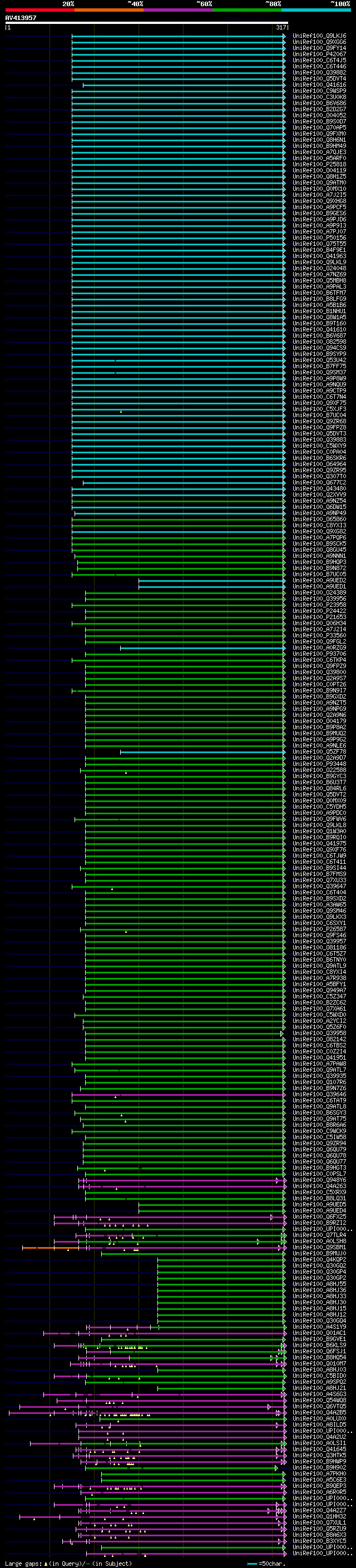Select the UniRef100_C6TKP4 label
356x1568 pixels.
[x=319, y=660]
